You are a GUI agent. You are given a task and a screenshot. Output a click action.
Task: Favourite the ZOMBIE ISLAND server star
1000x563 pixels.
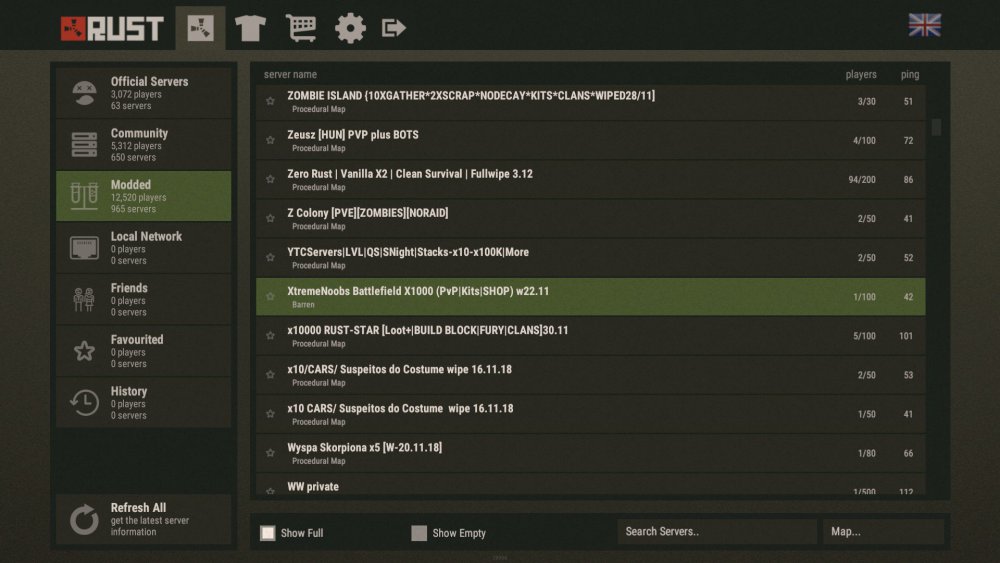(270, 101)
